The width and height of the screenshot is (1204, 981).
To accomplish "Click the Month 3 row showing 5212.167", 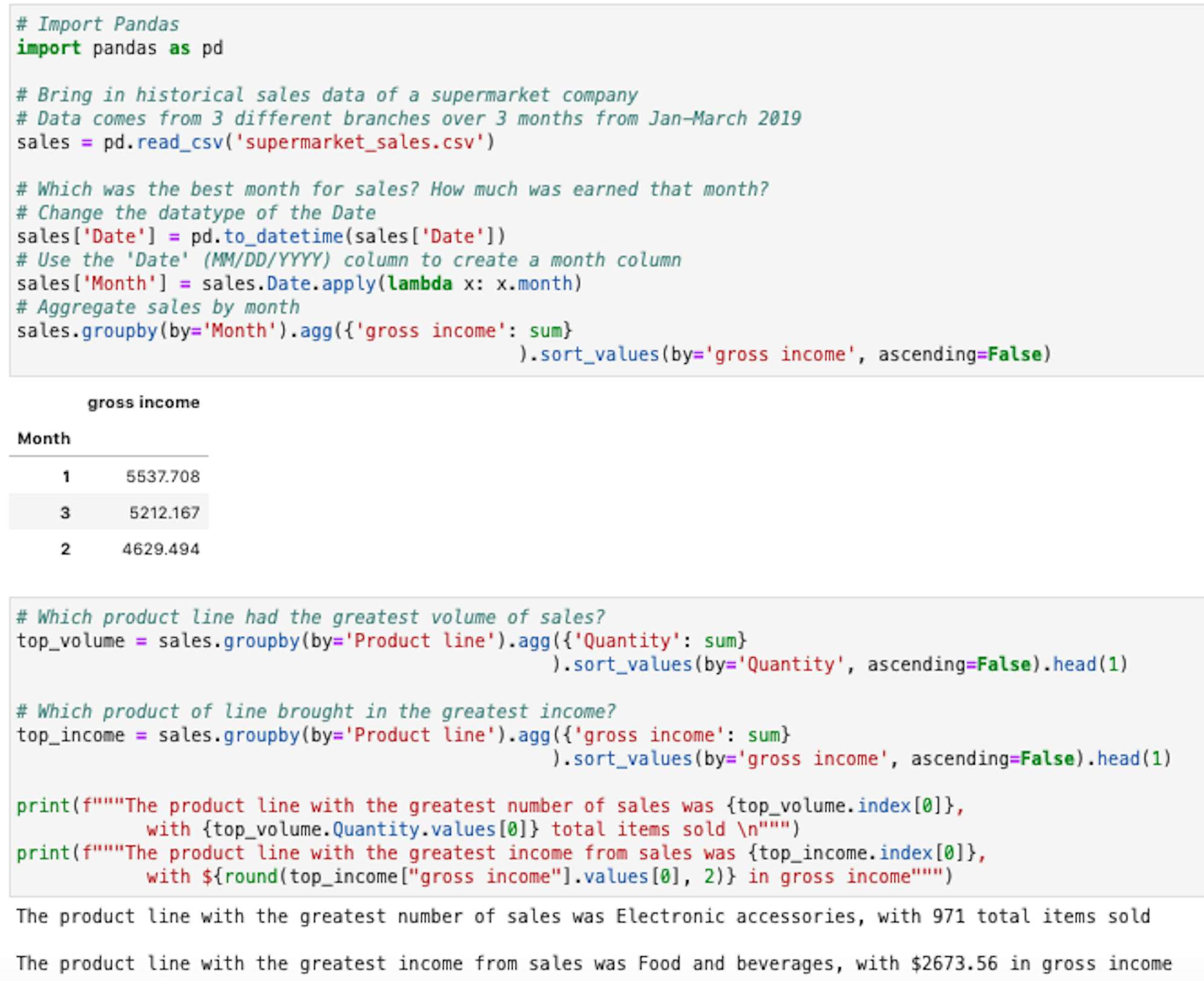I will 163,513.
